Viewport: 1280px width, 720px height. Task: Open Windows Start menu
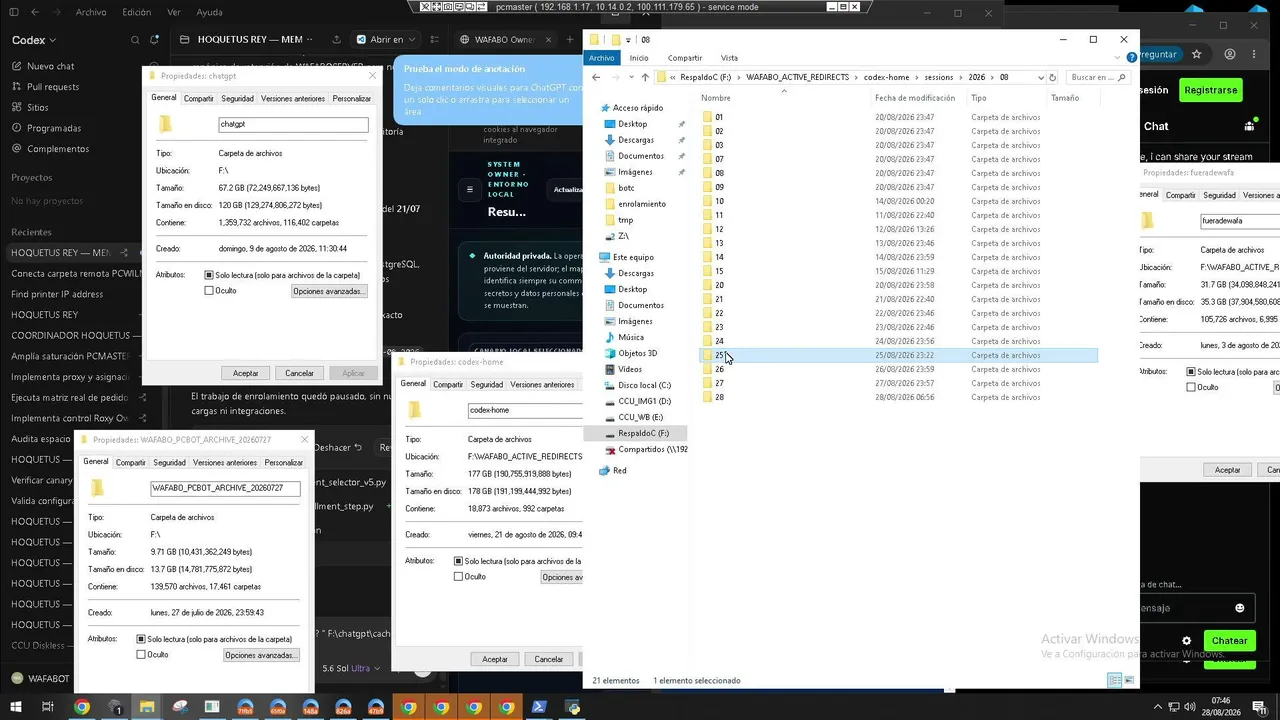click(x=15, y=707)
